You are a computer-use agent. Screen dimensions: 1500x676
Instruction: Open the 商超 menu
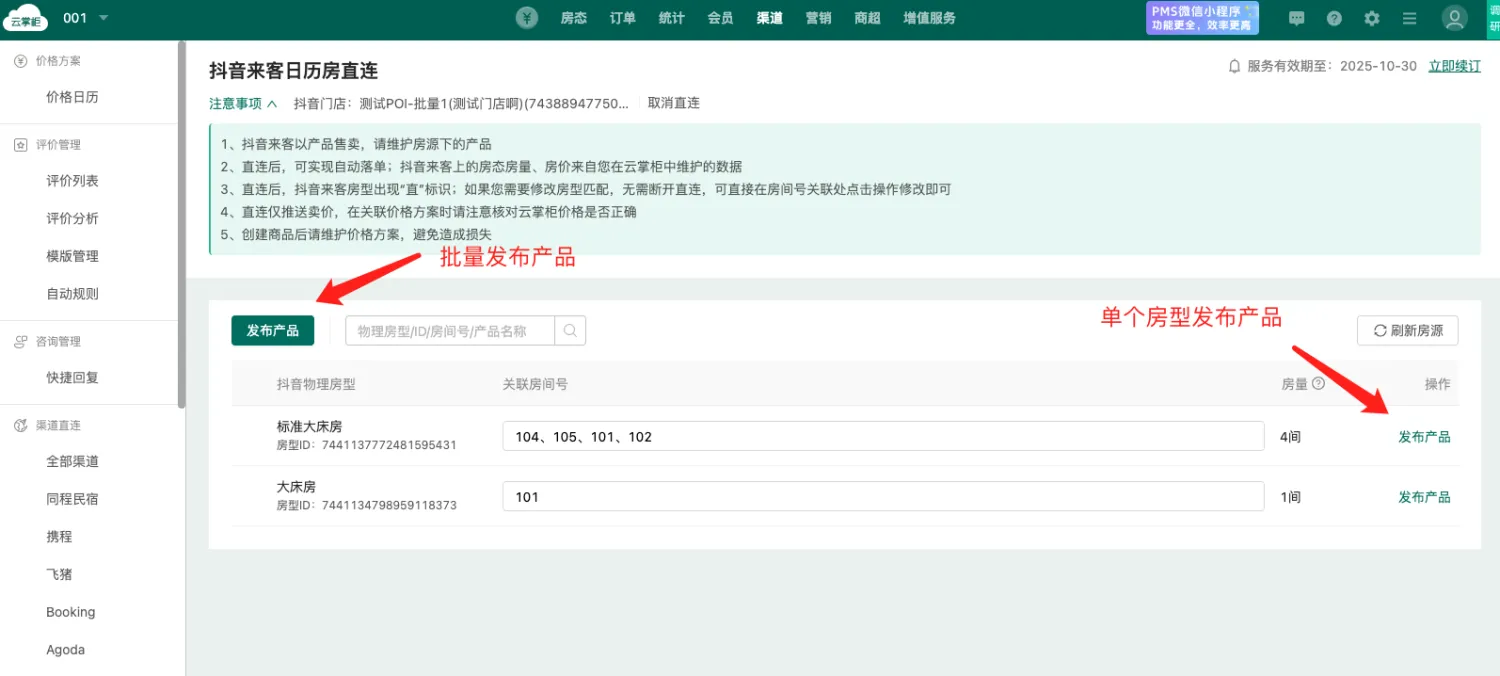point(868,18)
